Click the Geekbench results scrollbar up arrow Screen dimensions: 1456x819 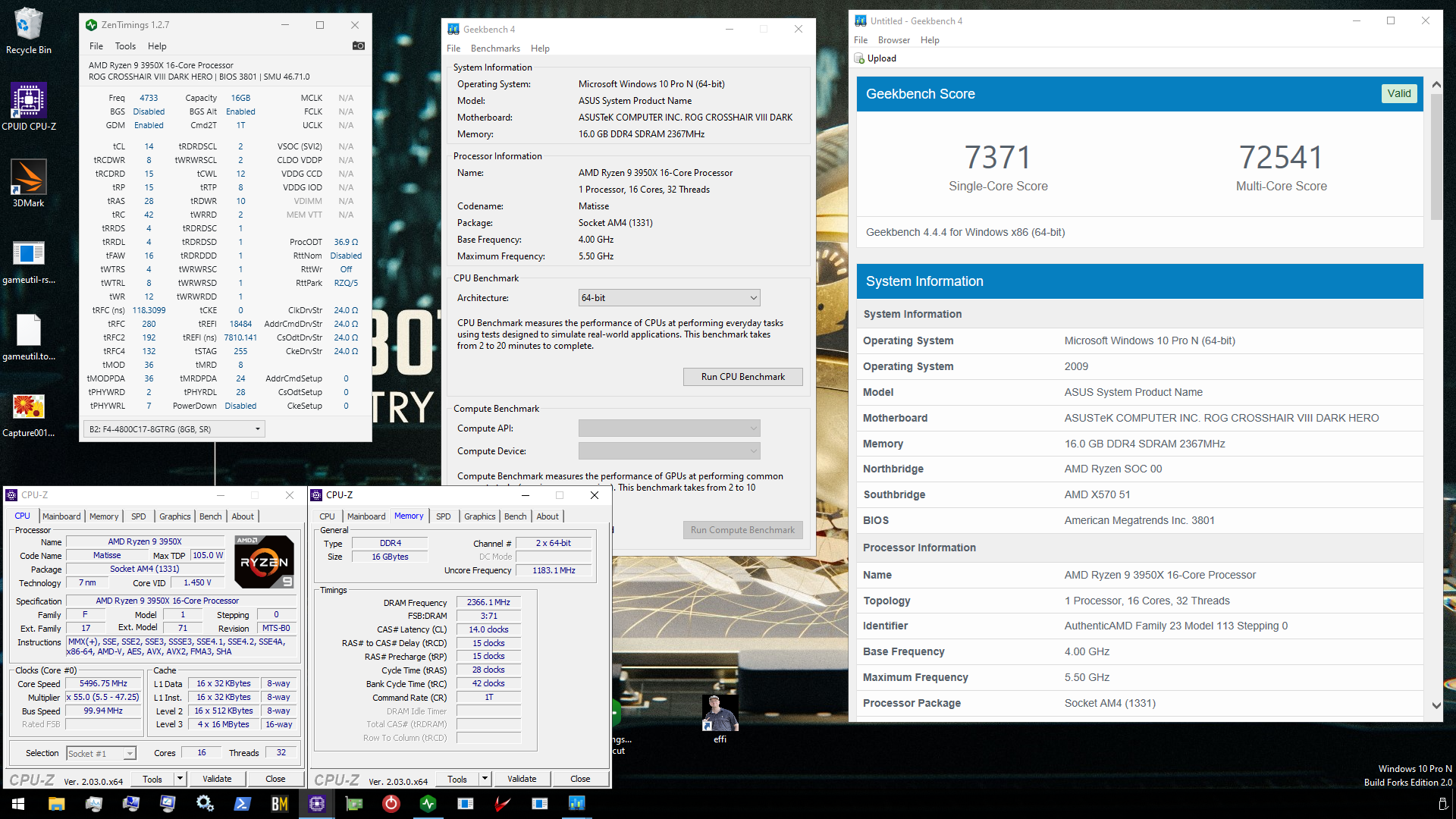click(1436, 85)
